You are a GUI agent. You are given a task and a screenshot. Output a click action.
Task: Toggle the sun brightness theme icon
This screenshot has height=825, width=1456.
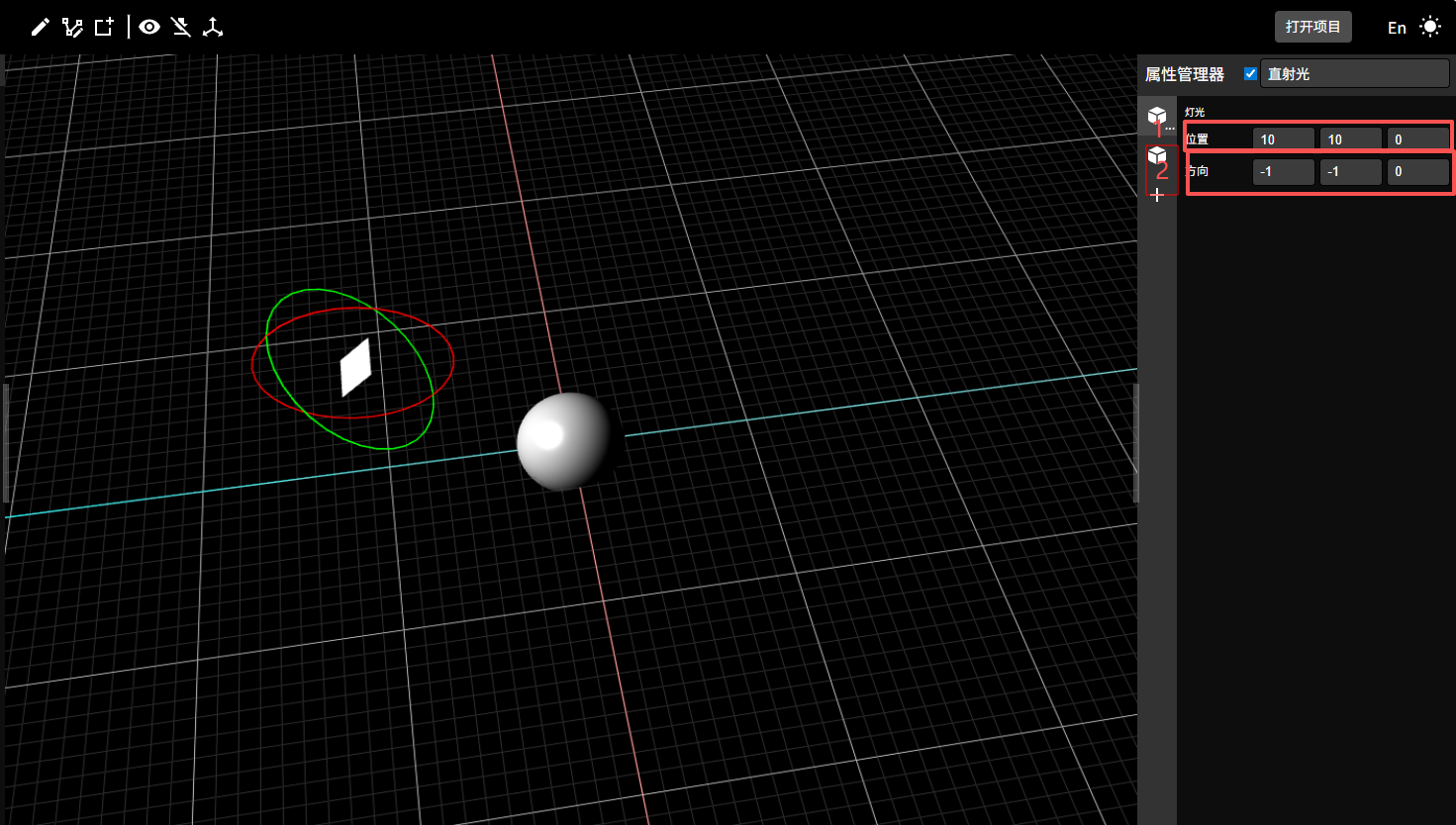(x=1430, y=27)
